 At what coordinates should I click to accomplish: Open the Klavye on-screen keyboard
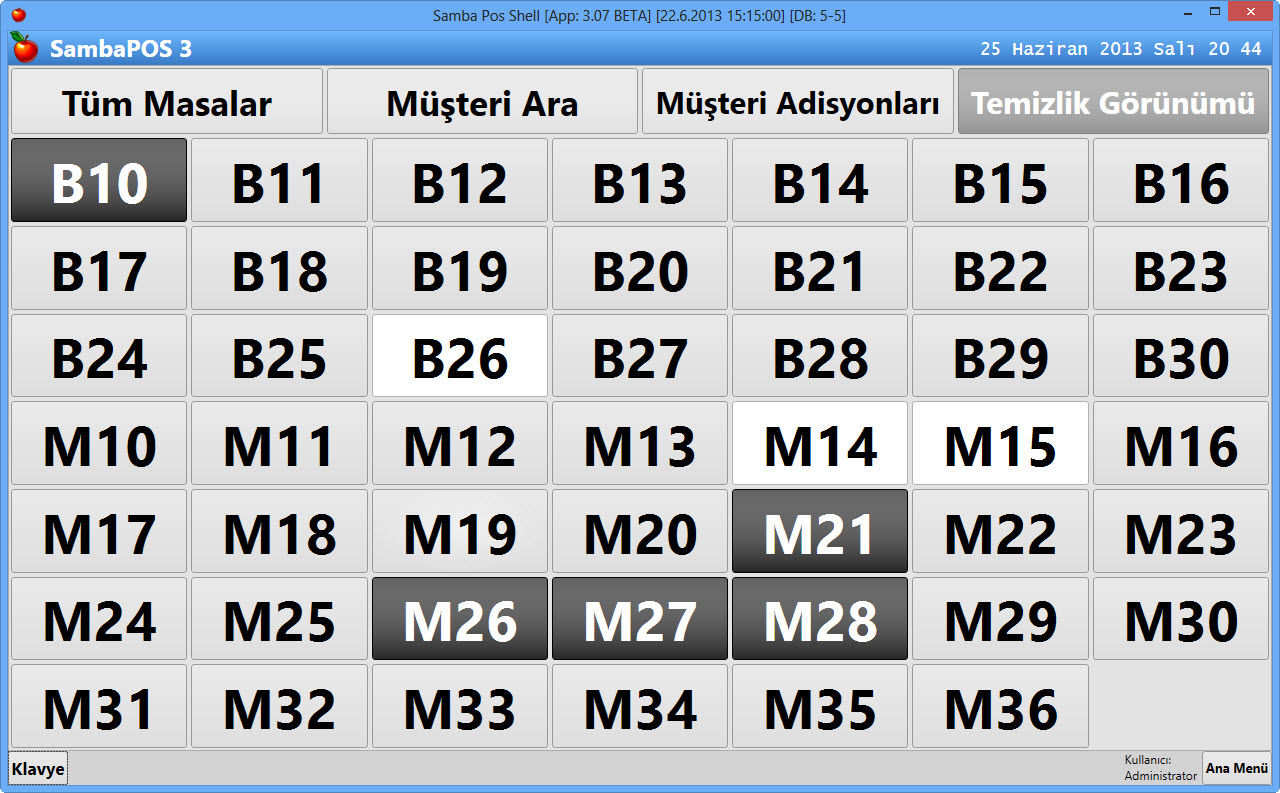coord(36,768)
